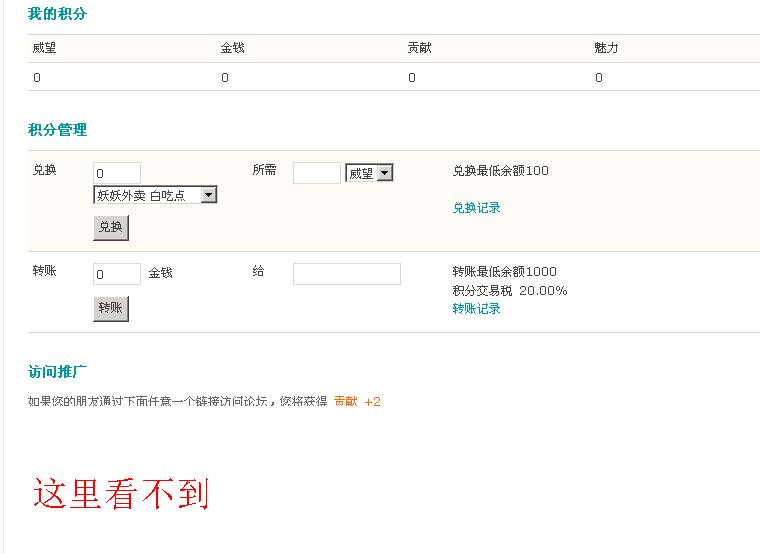The width and height of the screenshot is (760, 554).
Task: Click the 0 value under 金钱 column
Action: [x=225, y=78]
